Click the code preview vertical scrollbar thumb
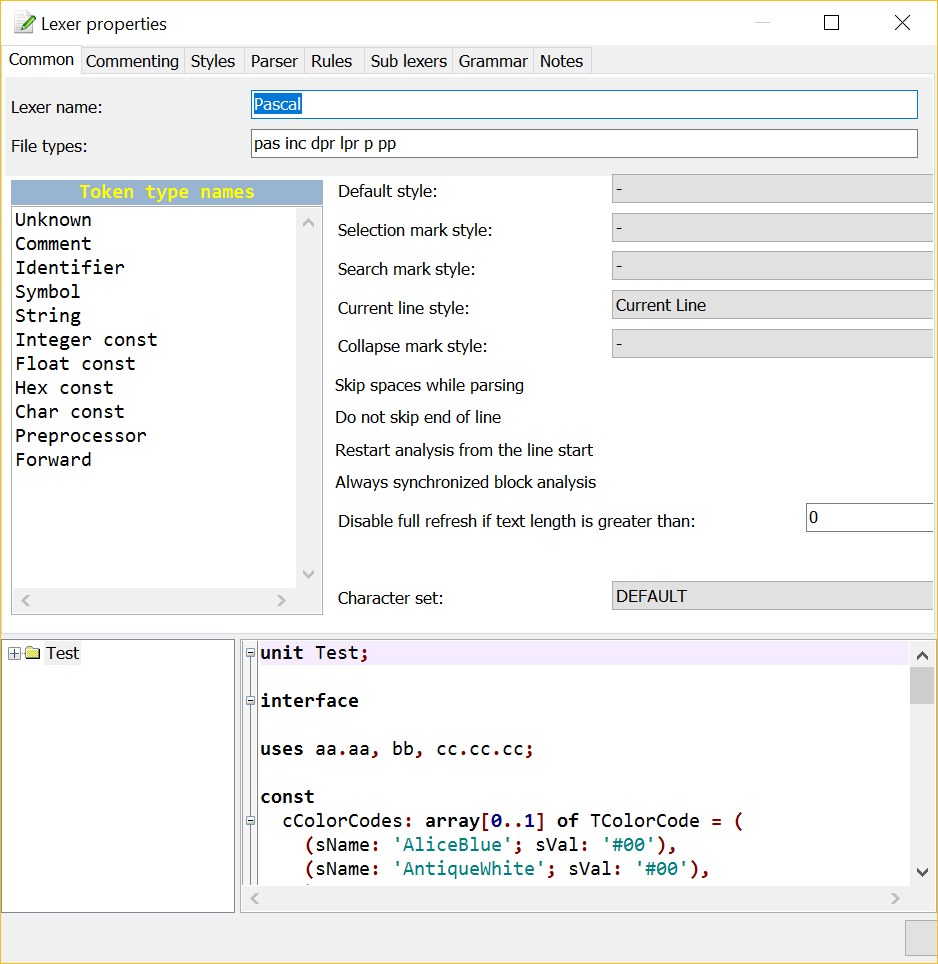The image size is (938, 964). [x=922, y=686]
